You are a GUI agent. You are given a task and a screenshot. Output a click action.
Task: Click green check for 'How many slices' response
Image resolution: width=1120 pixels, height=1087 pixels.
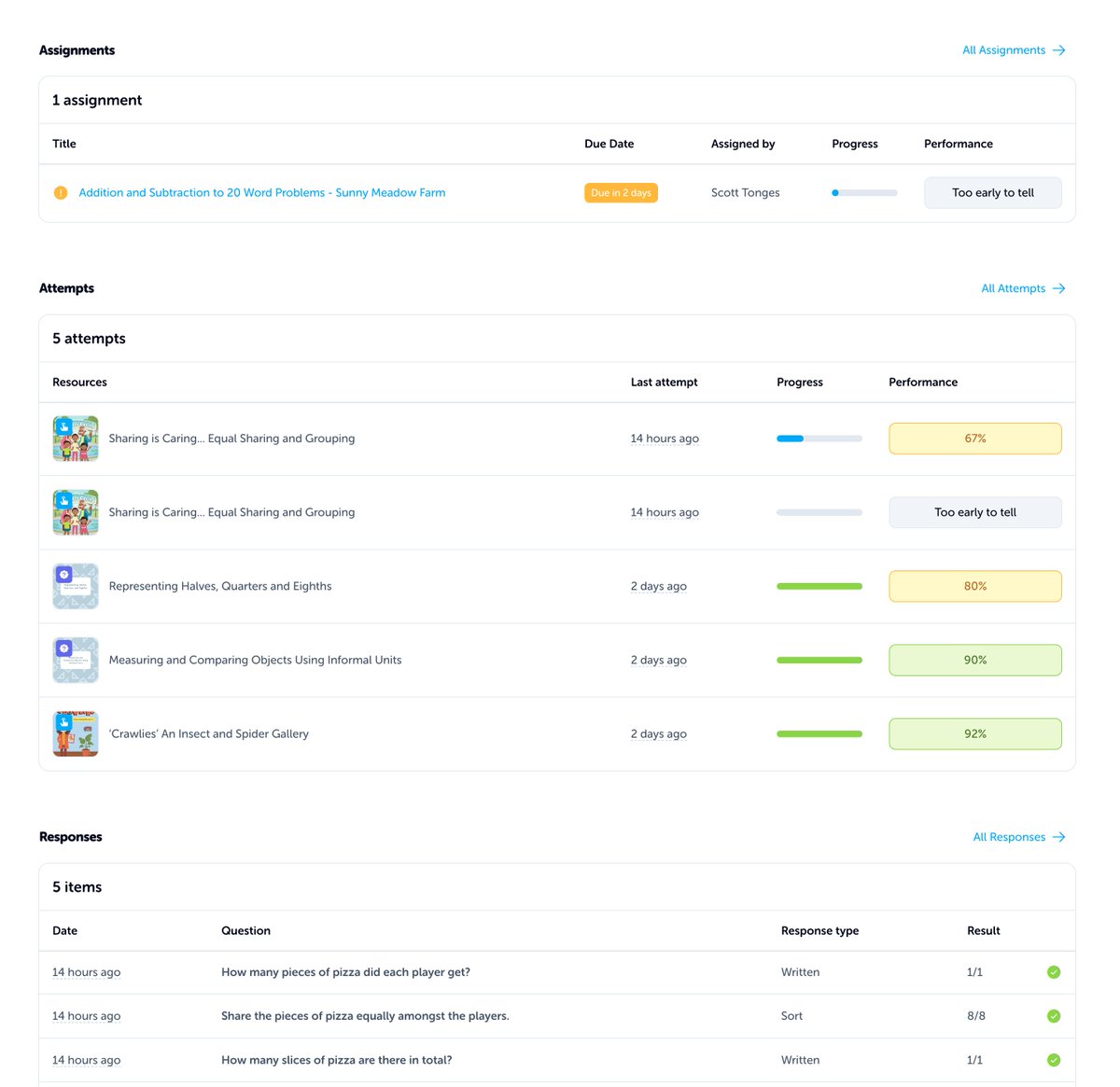1054,1060
